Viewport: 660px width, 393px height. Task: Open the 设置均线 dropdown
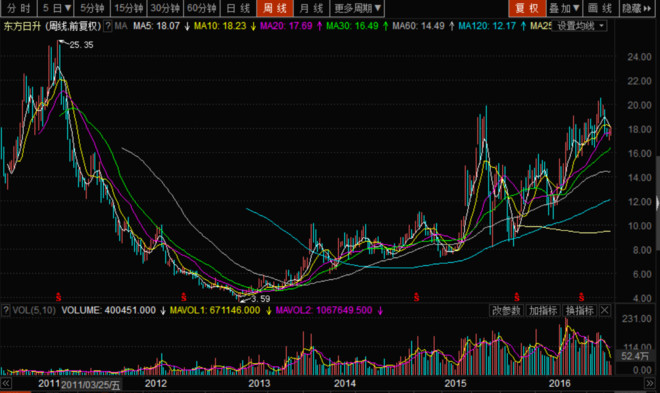(580, 26)
